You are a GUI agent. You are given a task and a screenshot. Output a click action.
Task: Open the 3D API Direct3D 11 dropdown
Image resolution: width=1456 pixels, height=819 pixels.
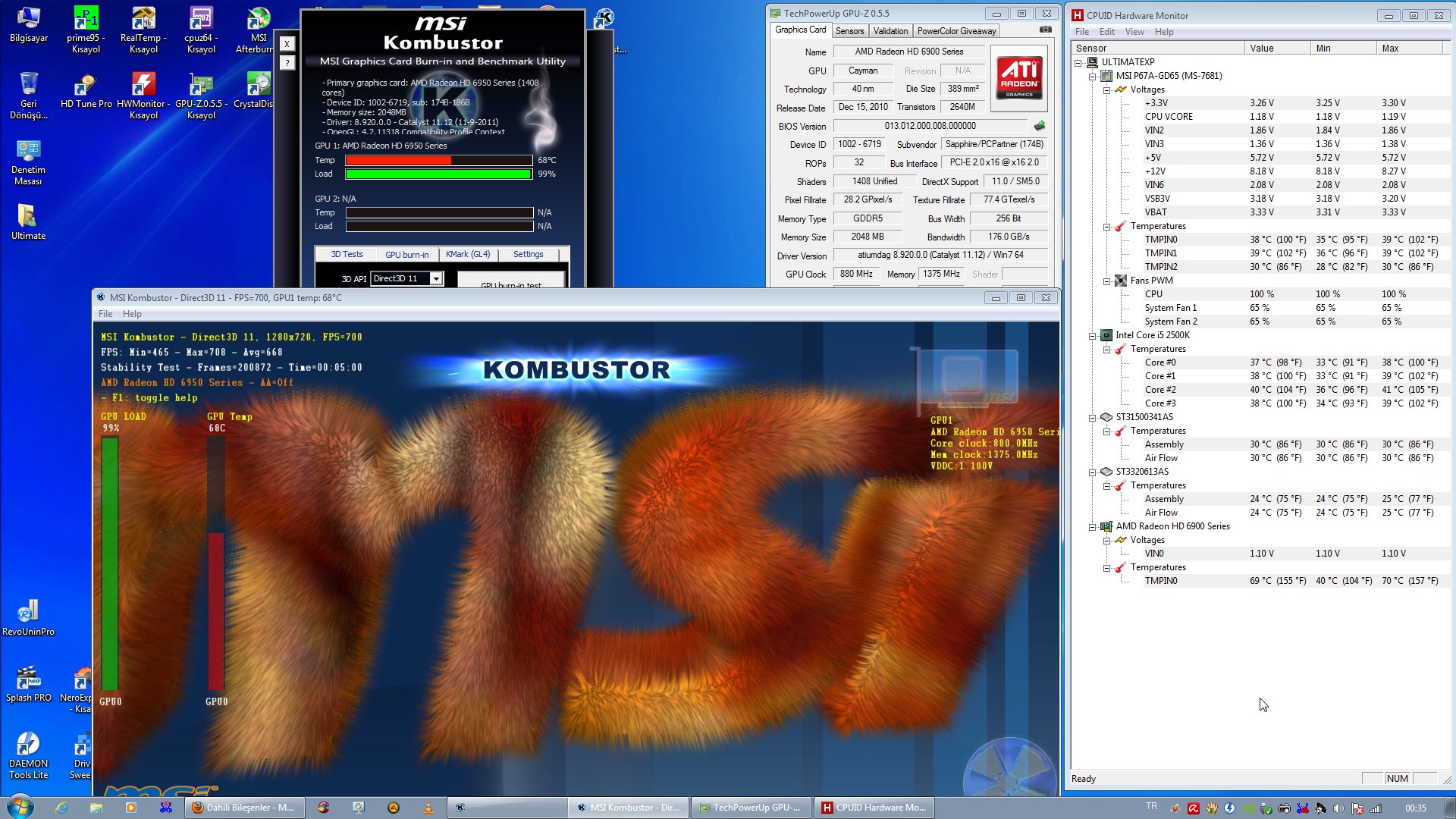(x=436, y=279)
